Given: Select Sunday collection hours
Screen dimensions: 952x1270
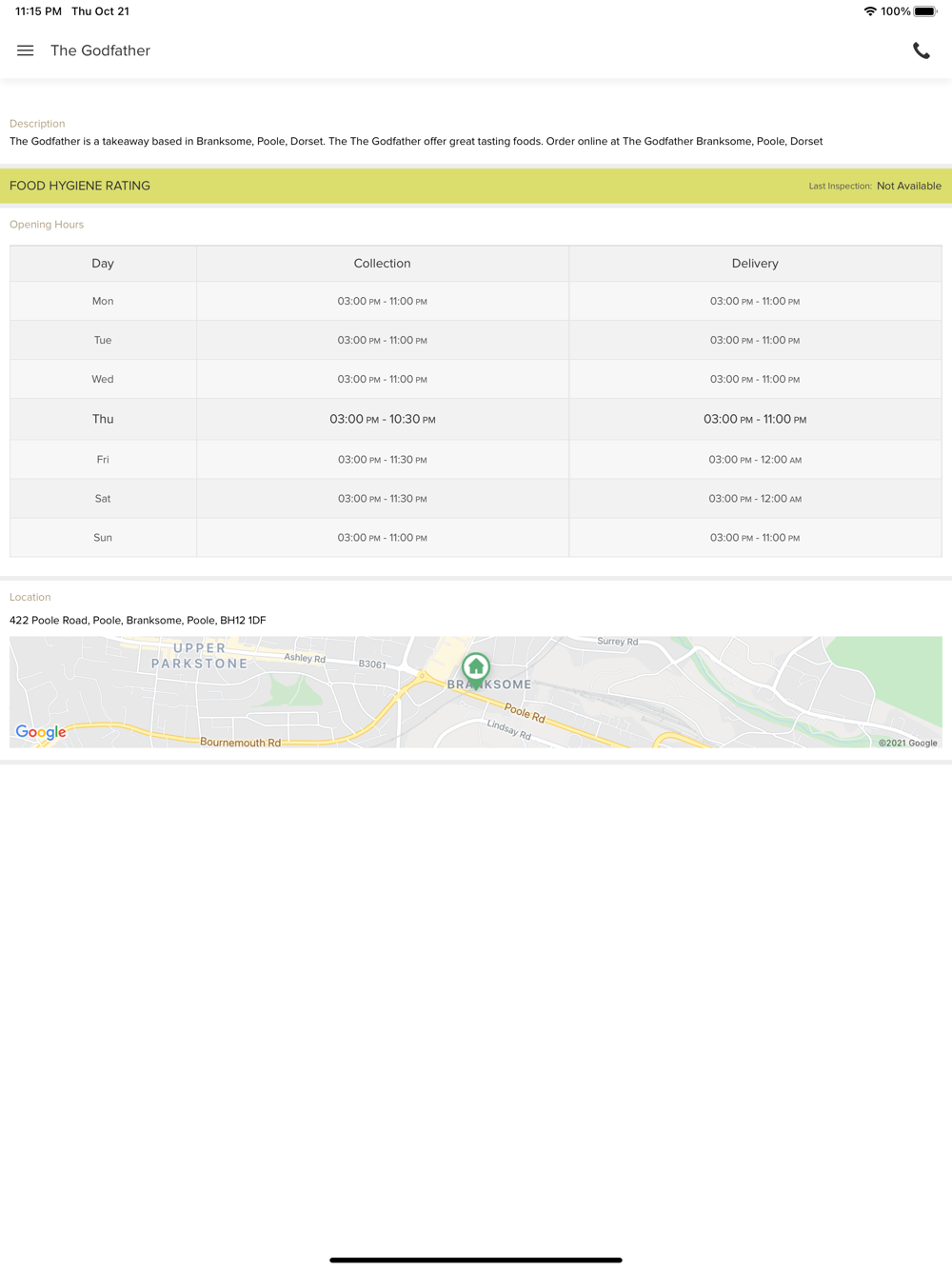Looking at the screenshot, I should (383, 537).
